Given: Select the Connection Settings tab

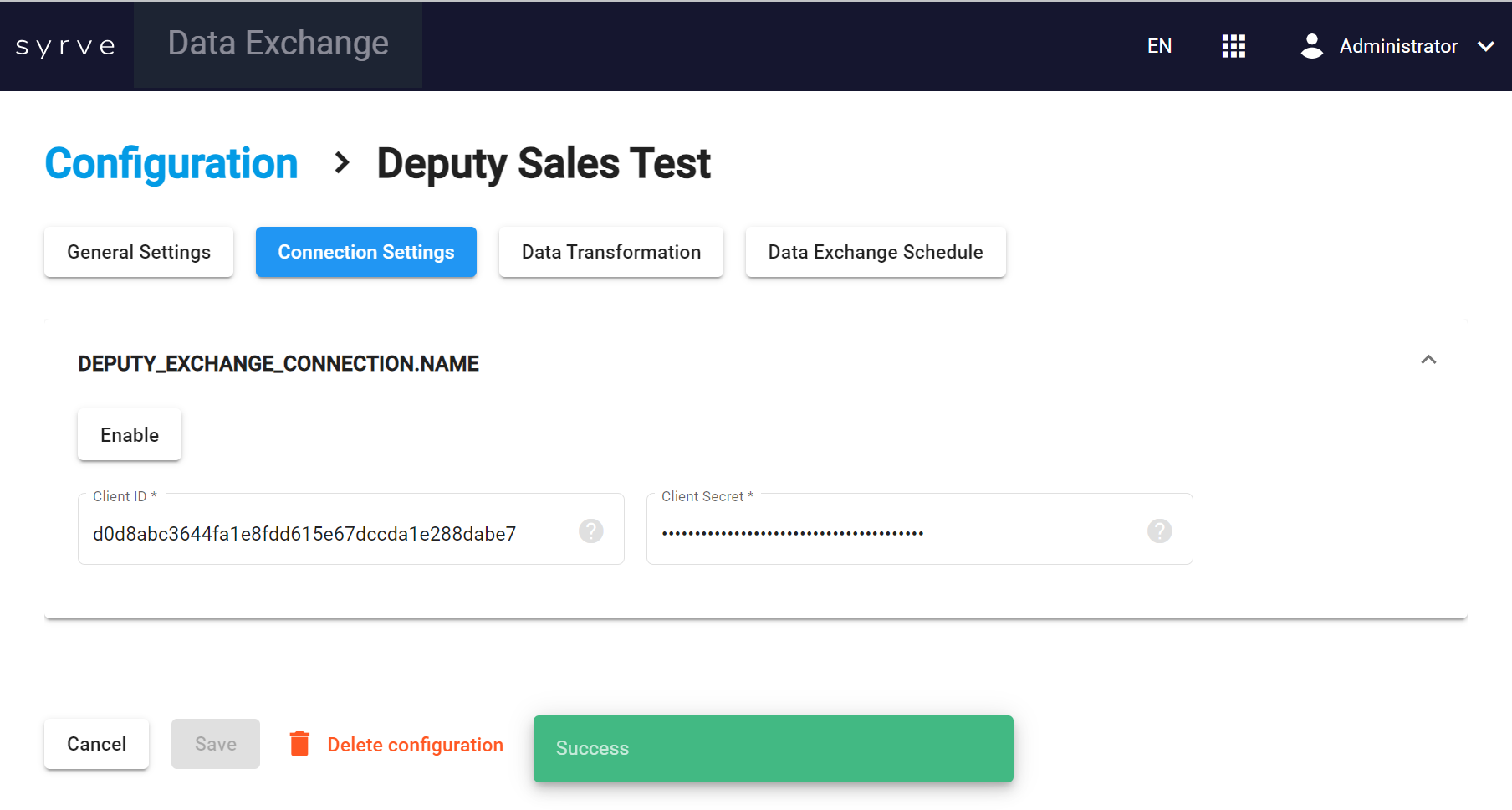Looking at the screenshot, I should (366, 252).
